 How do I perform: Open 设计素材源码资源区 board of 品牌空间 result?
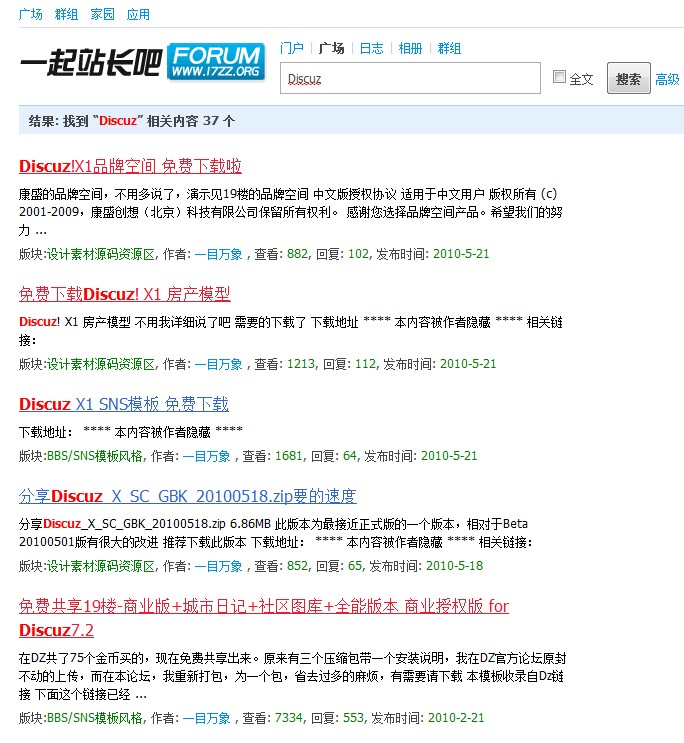pos(100,254)
